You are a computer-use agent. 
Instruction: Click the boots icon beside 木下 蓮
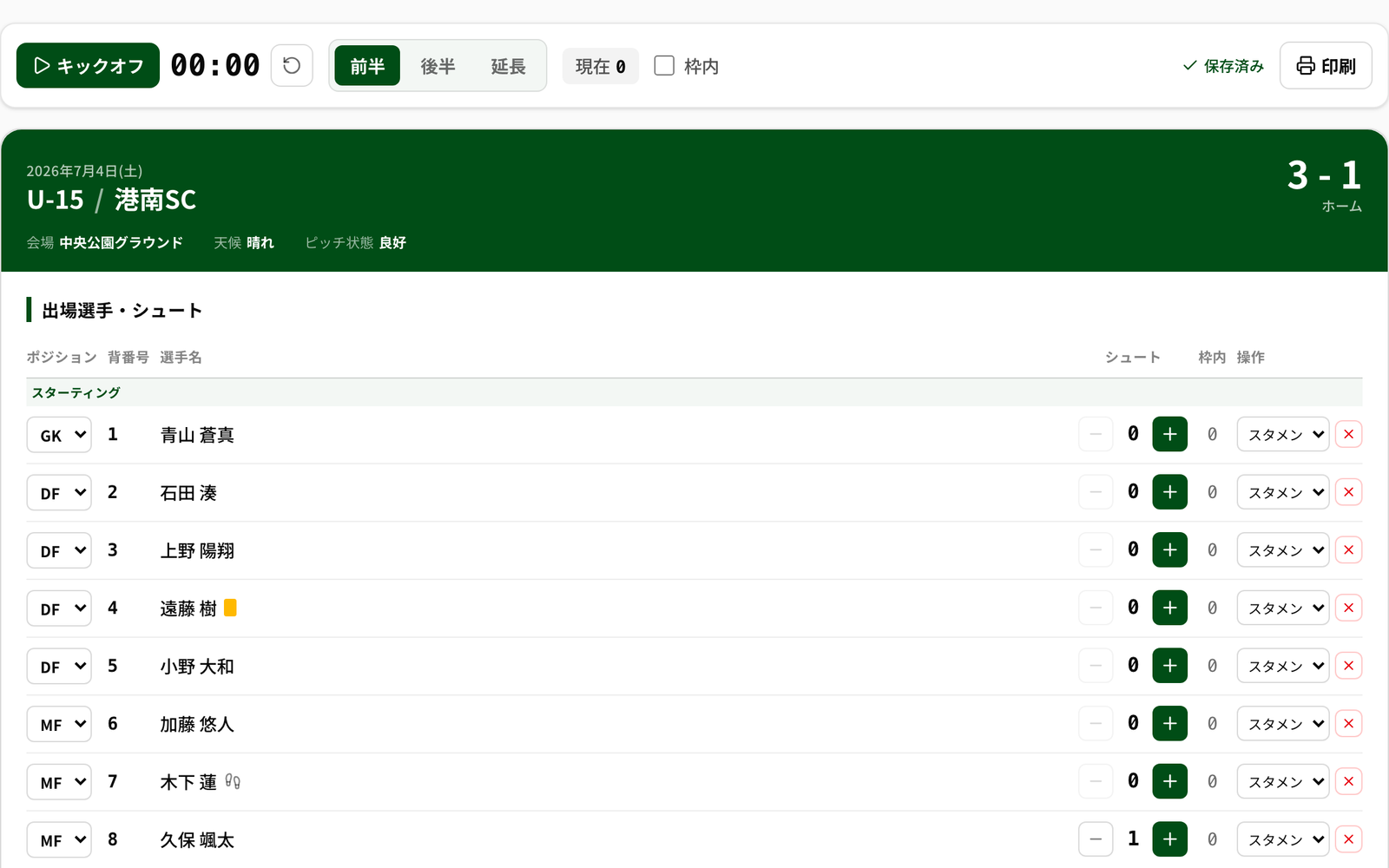(233, 781)
